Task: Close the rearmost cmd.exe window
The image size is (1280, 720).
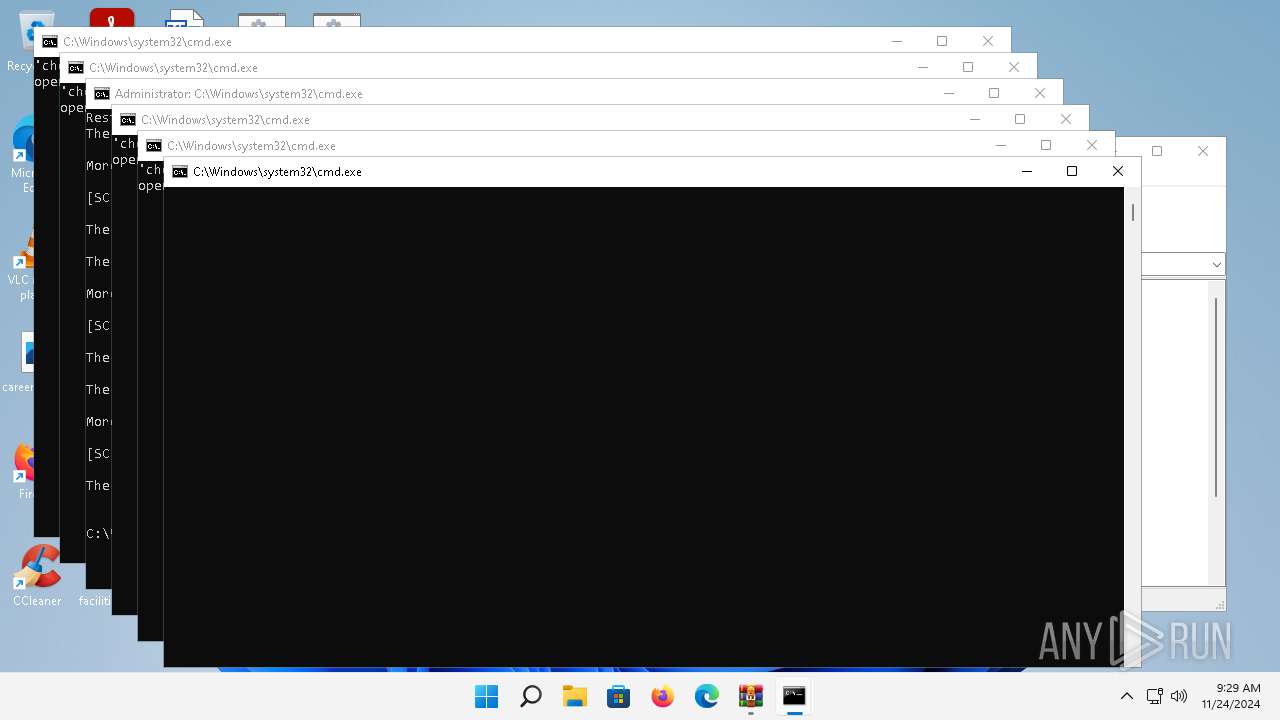Action: pyautogui.click(x=988, y=41)
